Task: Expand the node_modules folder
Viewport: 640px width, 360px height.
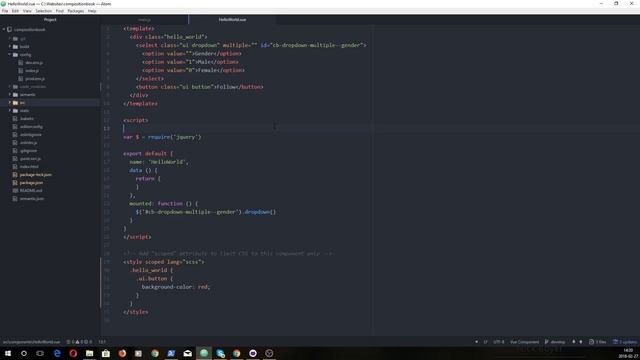Action: 10,87
